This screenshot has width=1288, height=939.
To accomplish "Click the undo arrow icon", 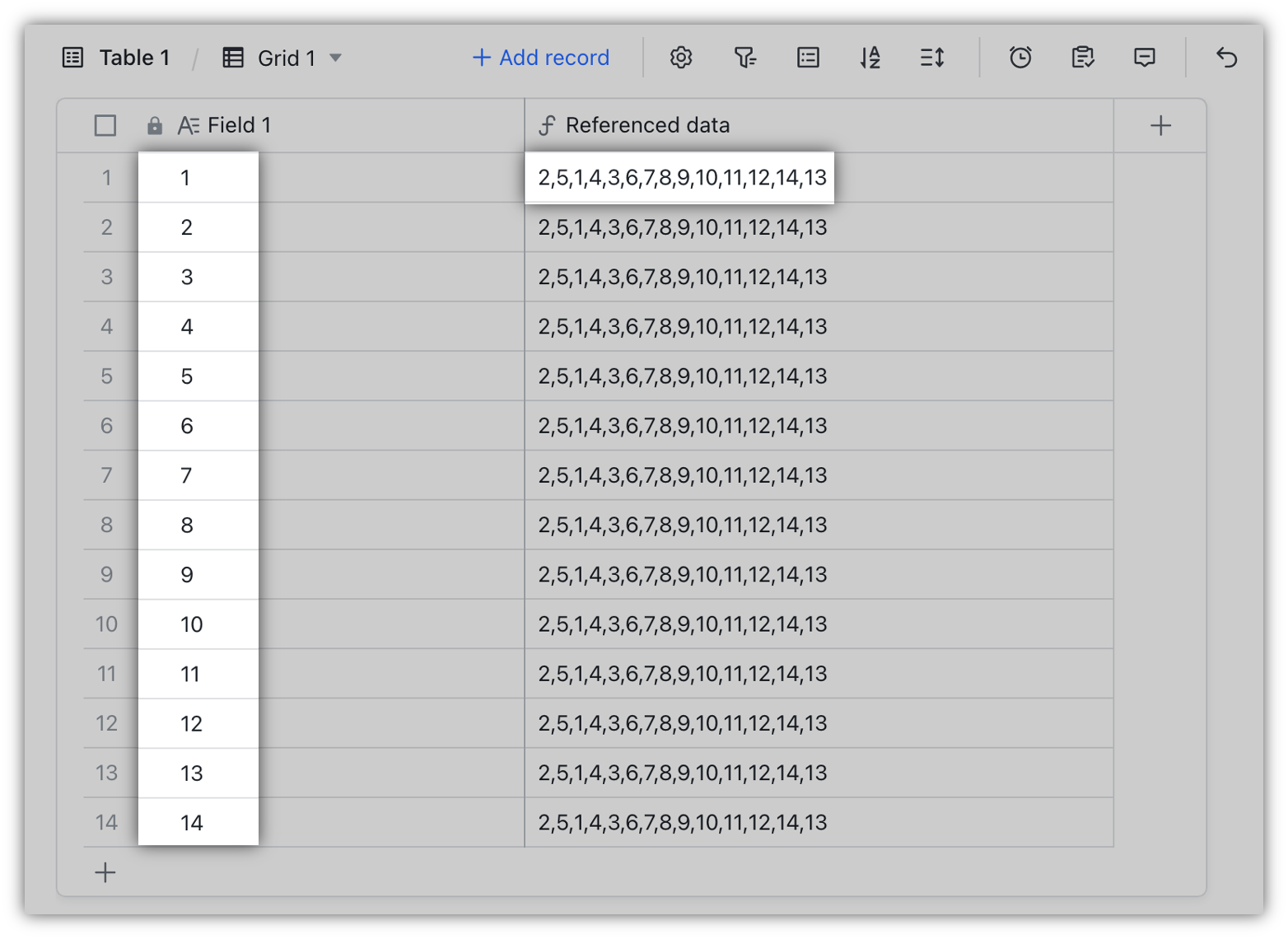I will 1226,58.
